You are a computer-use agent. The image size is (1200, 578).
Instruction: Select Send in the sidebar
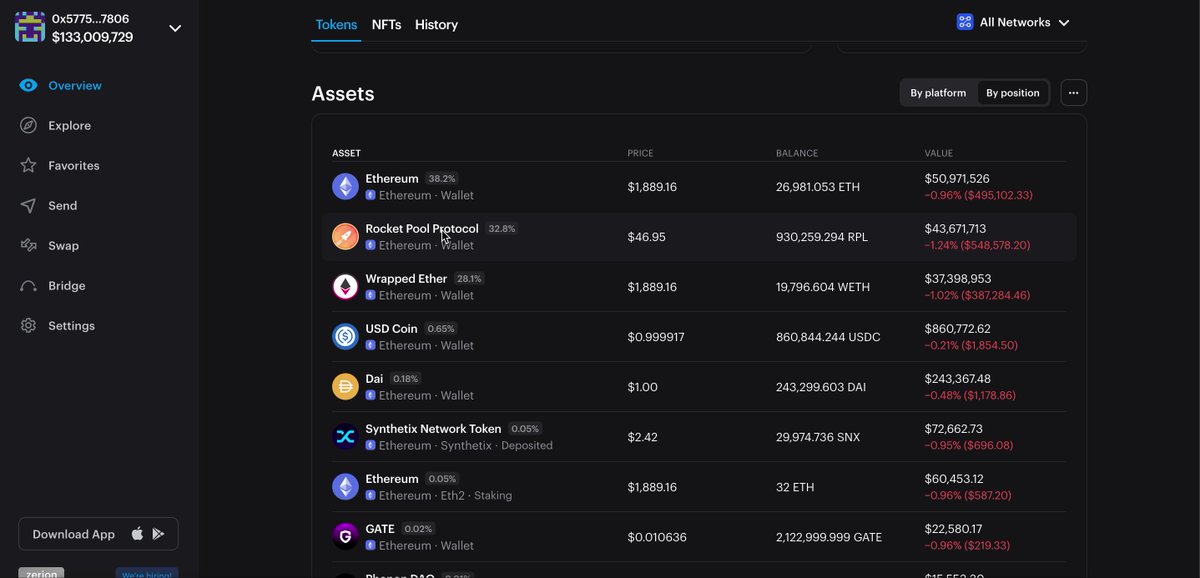point(62,206)
